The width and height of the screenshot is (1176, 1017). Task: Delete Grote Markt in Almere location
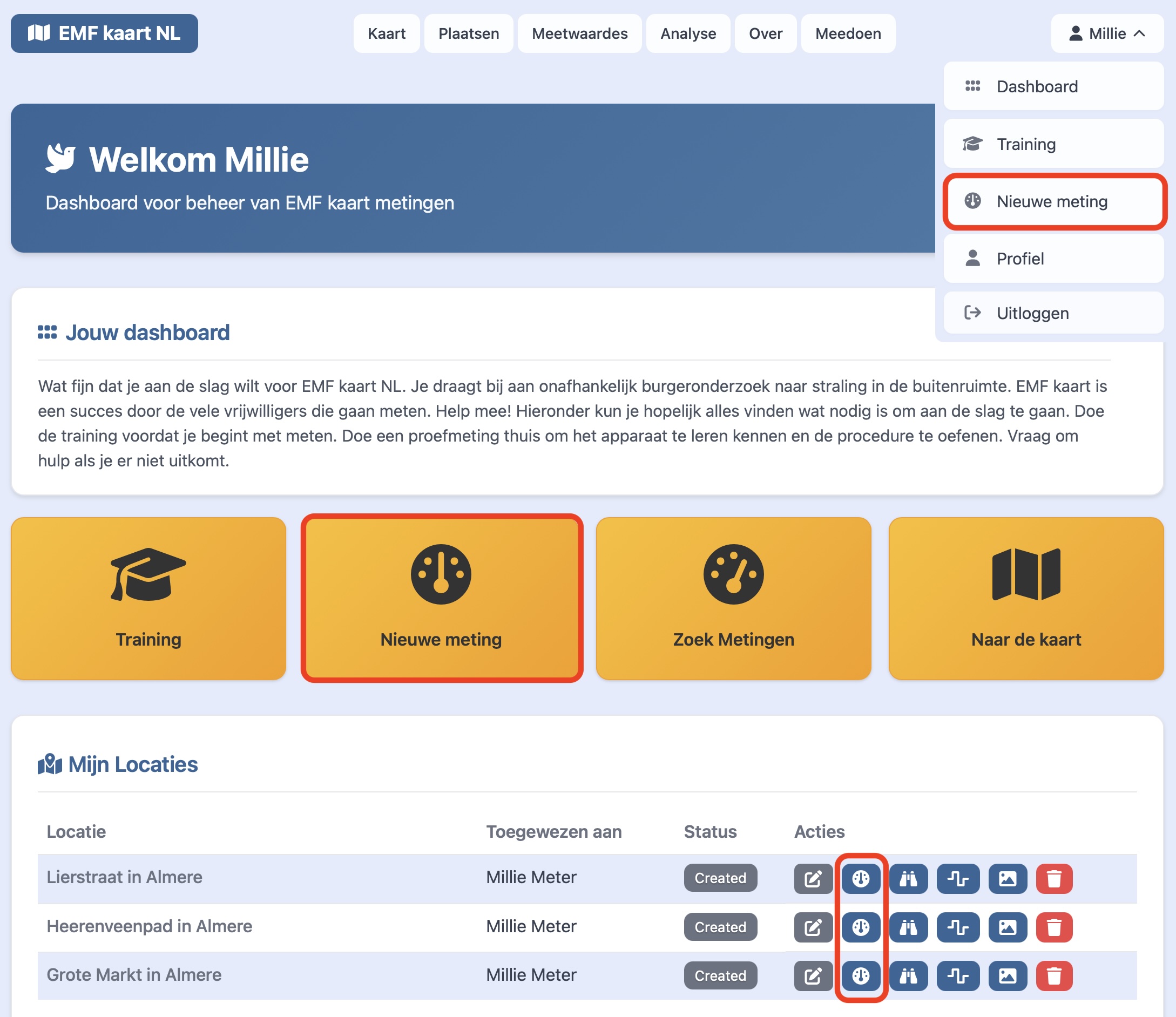click(1054, 975)
